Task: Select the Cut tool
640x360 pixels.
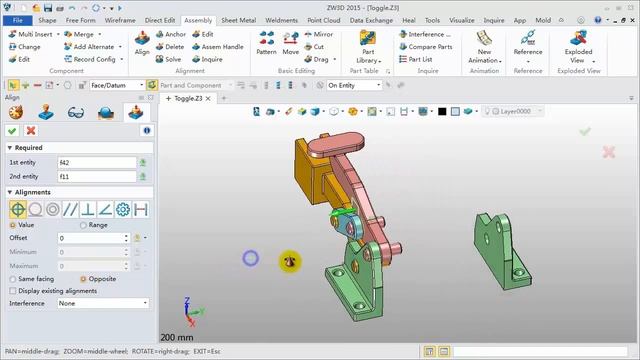Action: (x=314, y=47)
